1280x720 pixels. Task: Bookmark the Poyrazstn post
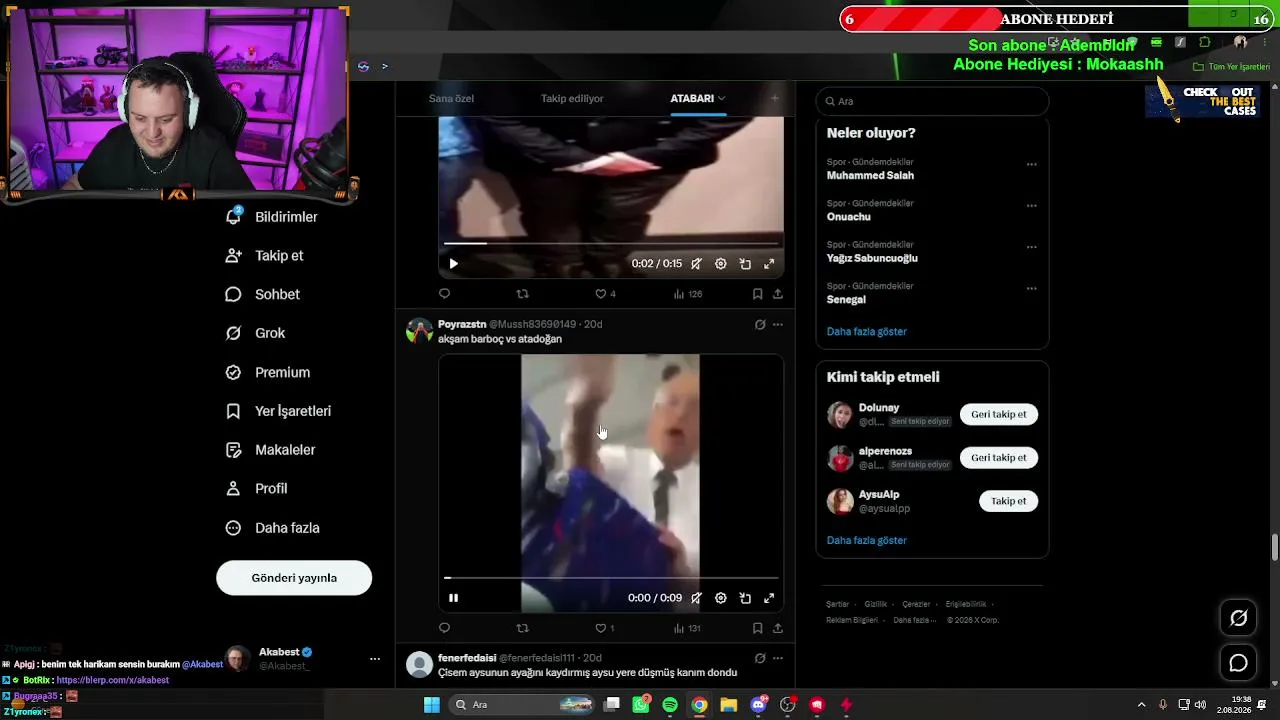pyautogui.click(x=757, y=628)
